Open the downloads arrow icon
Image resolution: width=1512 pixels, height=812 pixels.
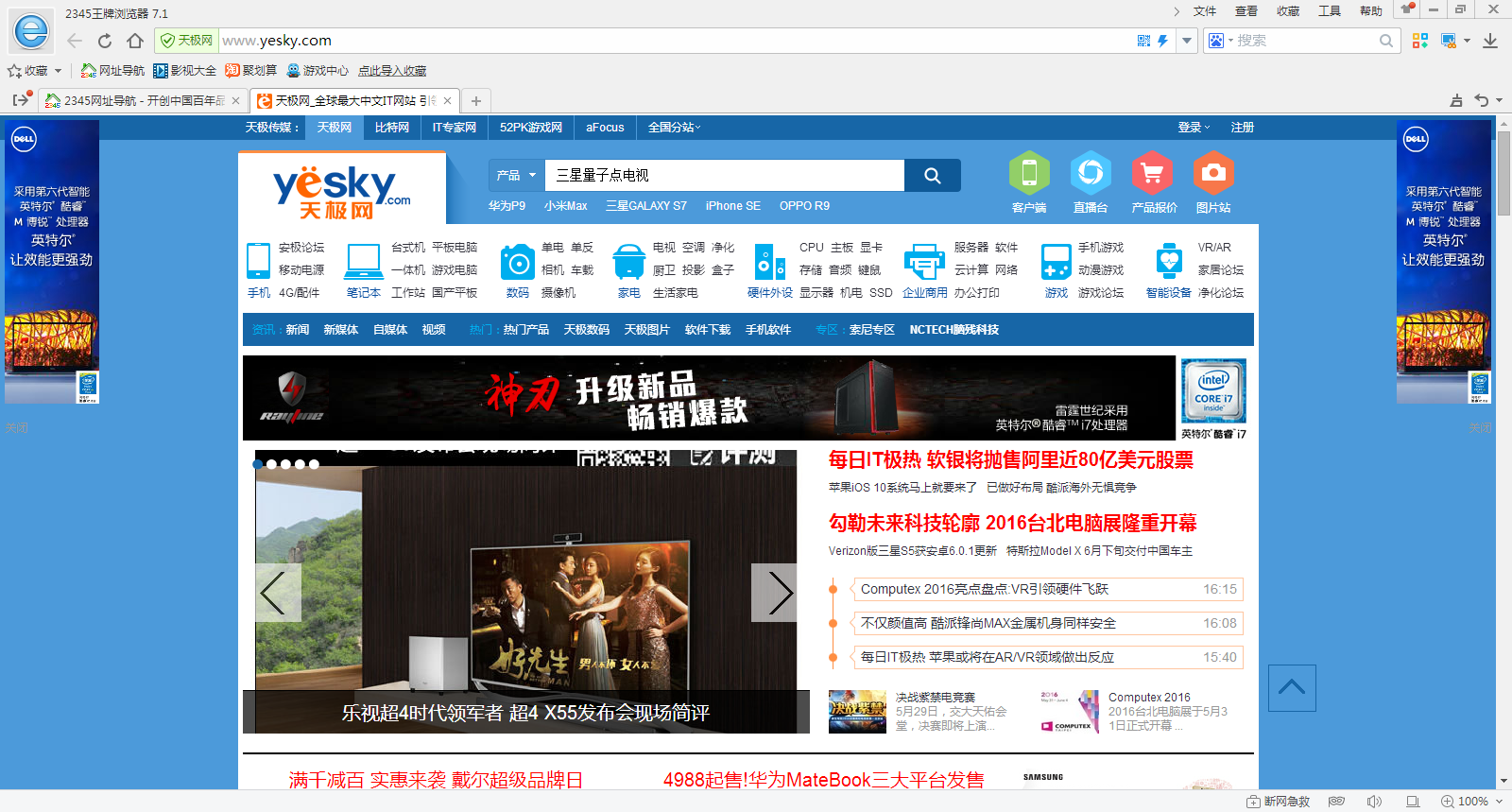pos(1490,41)
